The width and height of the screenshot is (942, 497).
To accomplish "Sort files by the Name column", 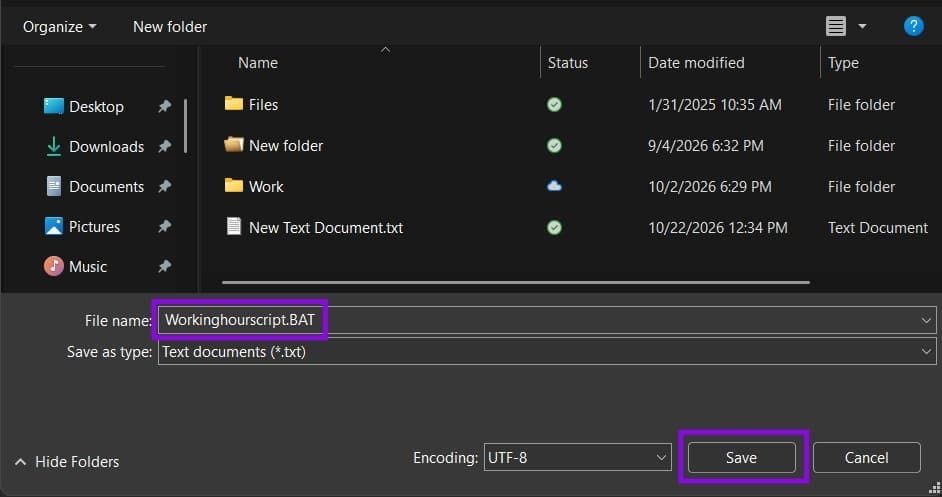I will [258, 63].
